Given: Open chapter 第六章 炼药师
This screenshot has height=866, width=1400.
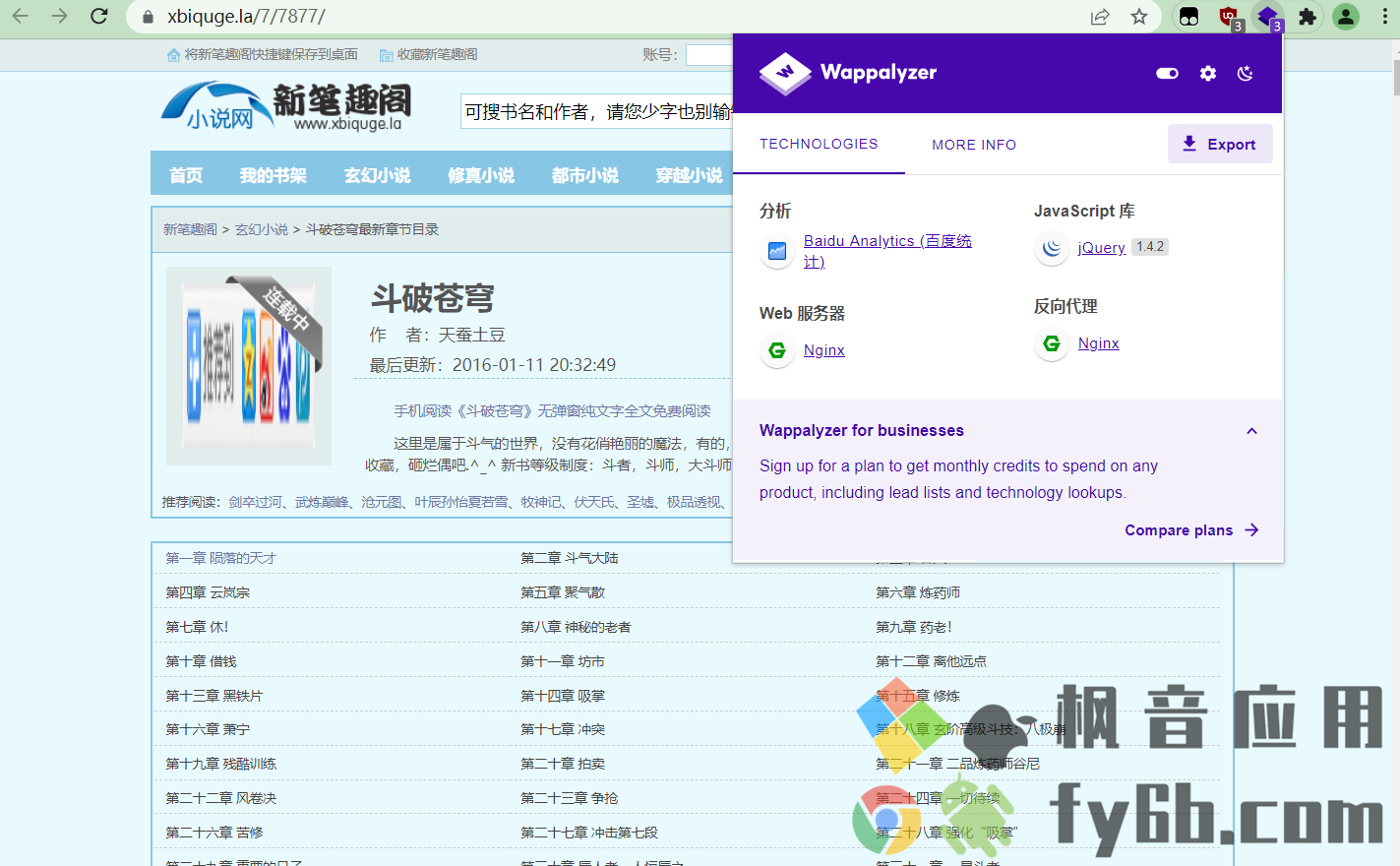Looking at the screenshot, I should [x=918, y=592].
